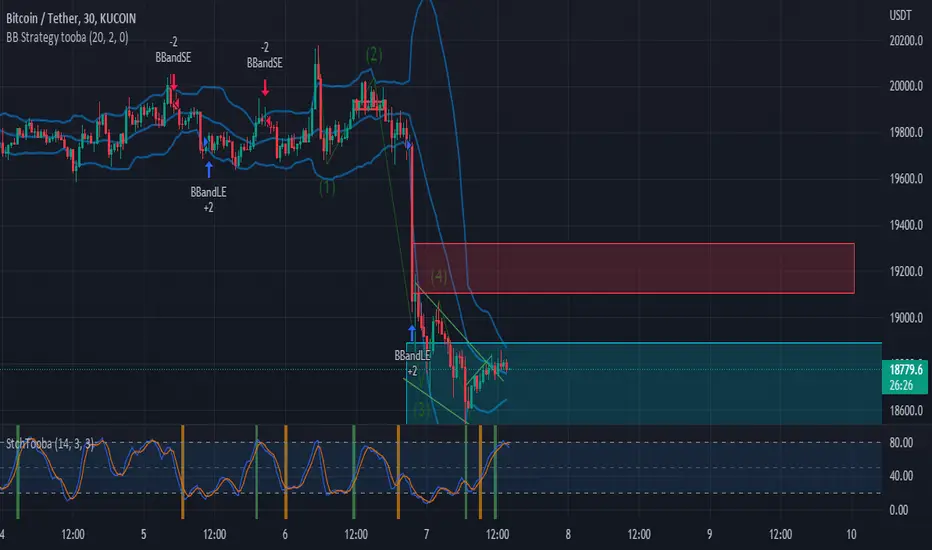This screenshot has height=550, width=932.
Task: Select the StchTooba (14, 3, 3) indicator legend
Action: (50, 444)
